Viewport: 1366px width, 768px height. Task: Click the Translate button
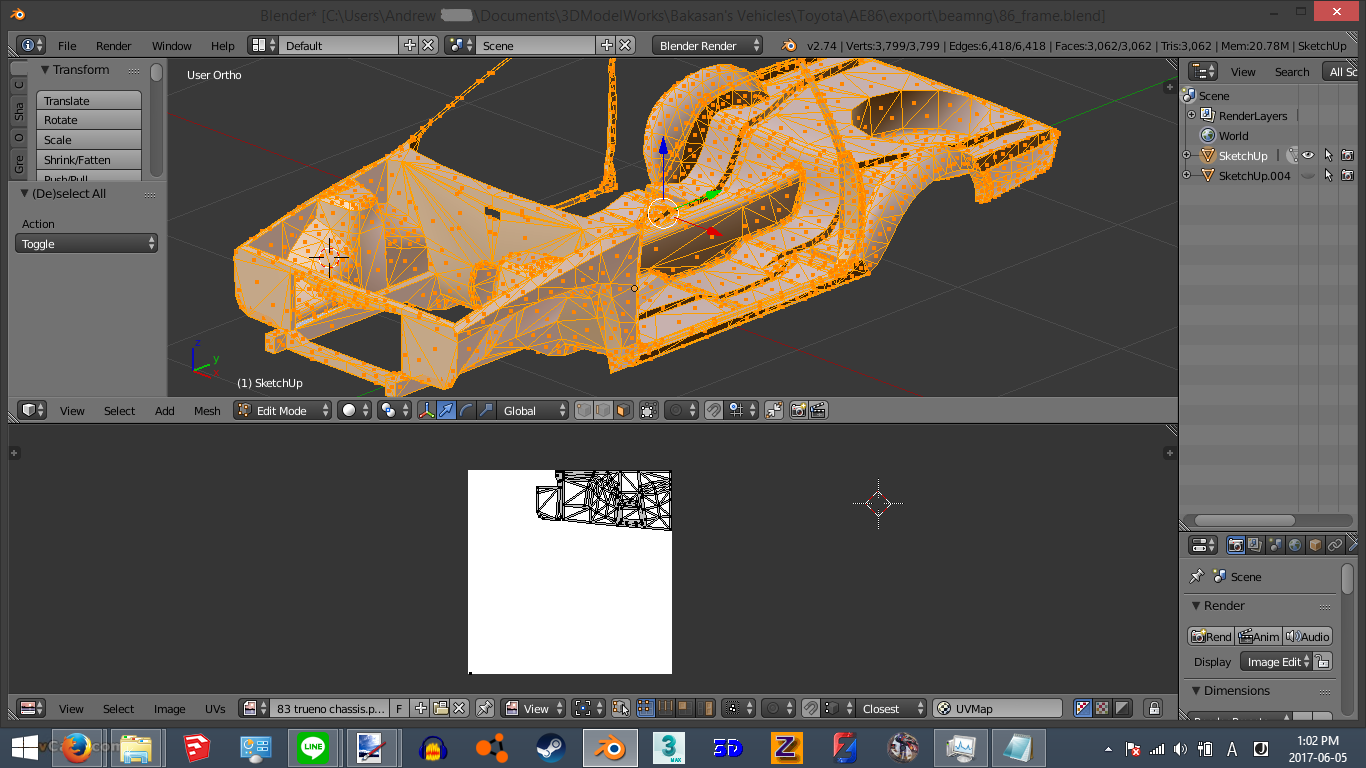coord(89,101)
